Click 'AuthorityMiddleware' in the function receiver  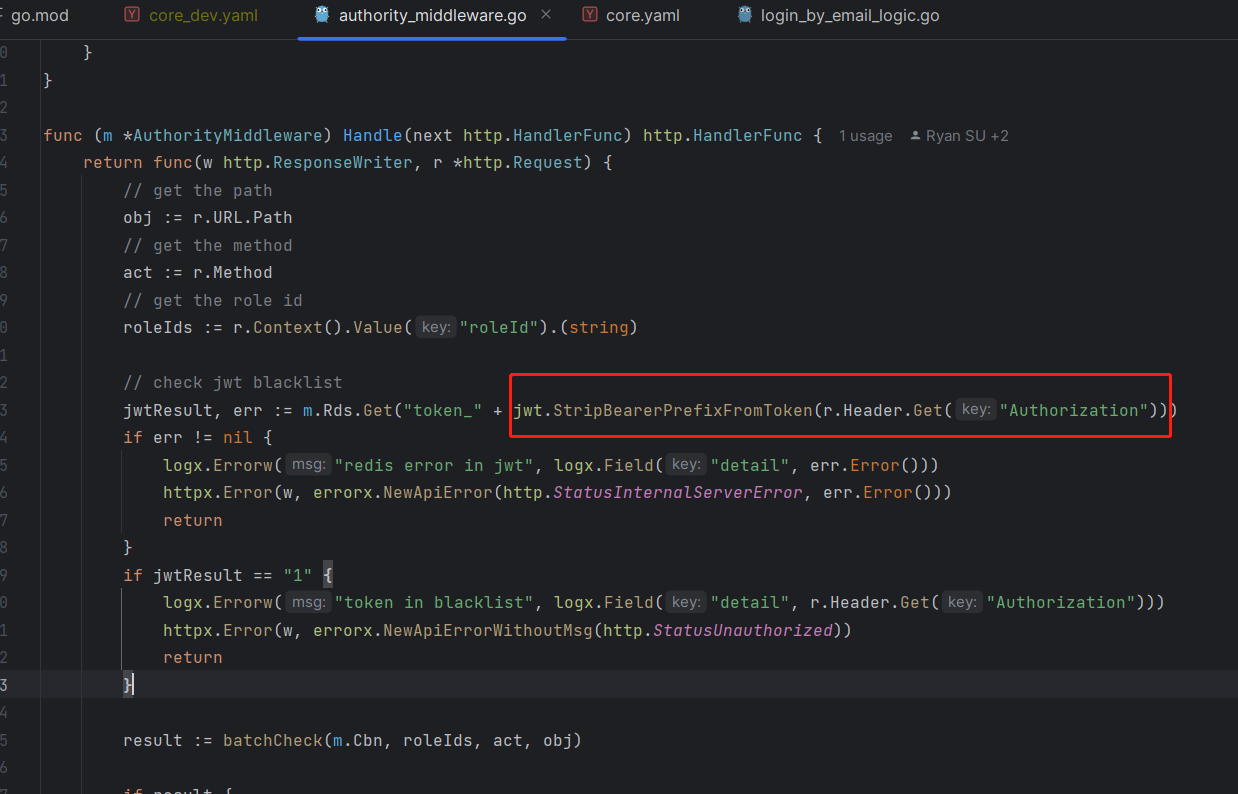pos(227,135)
